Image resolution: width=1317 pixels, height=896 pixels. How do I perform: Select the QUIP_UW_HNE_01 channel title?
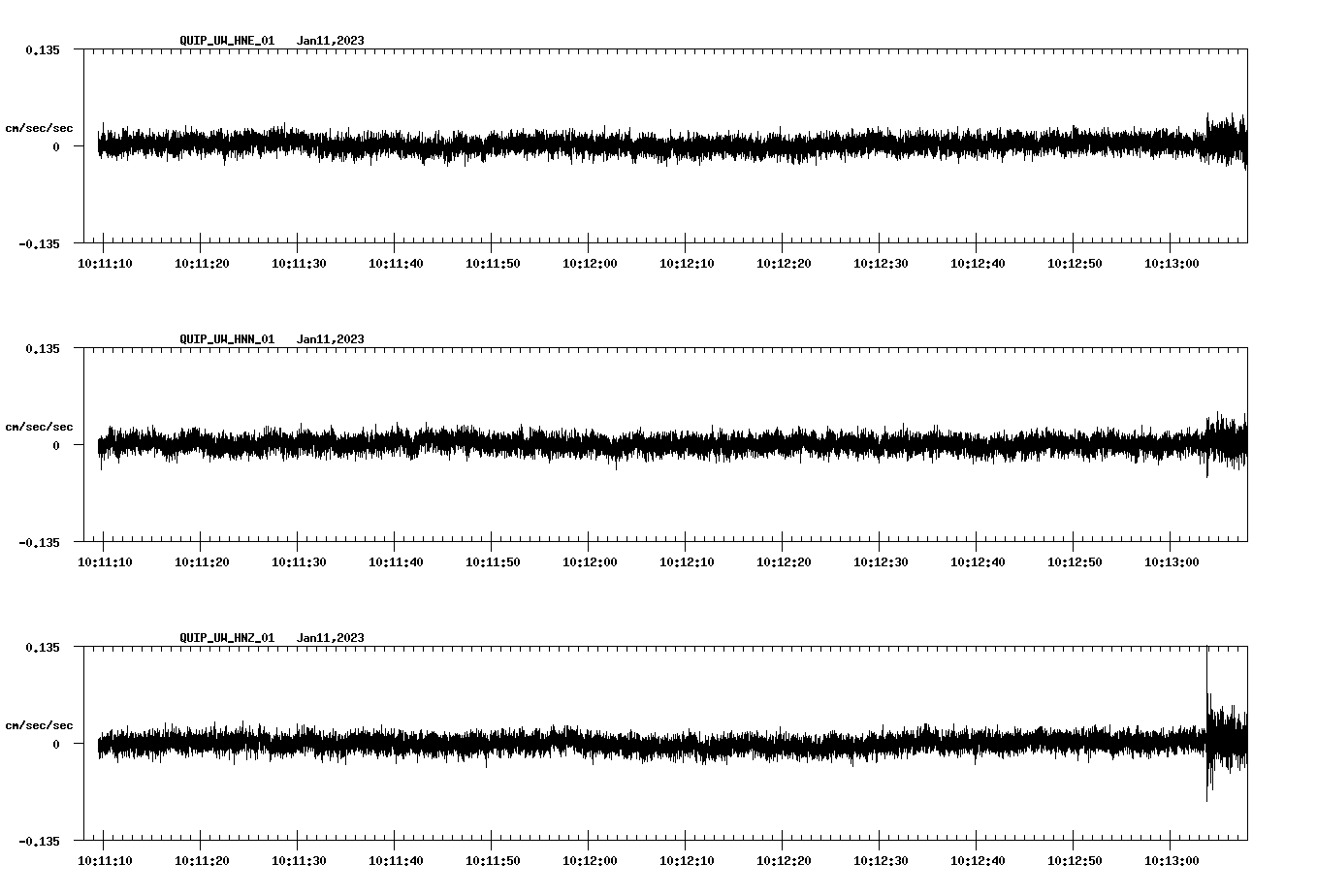(x=225, y=41)
